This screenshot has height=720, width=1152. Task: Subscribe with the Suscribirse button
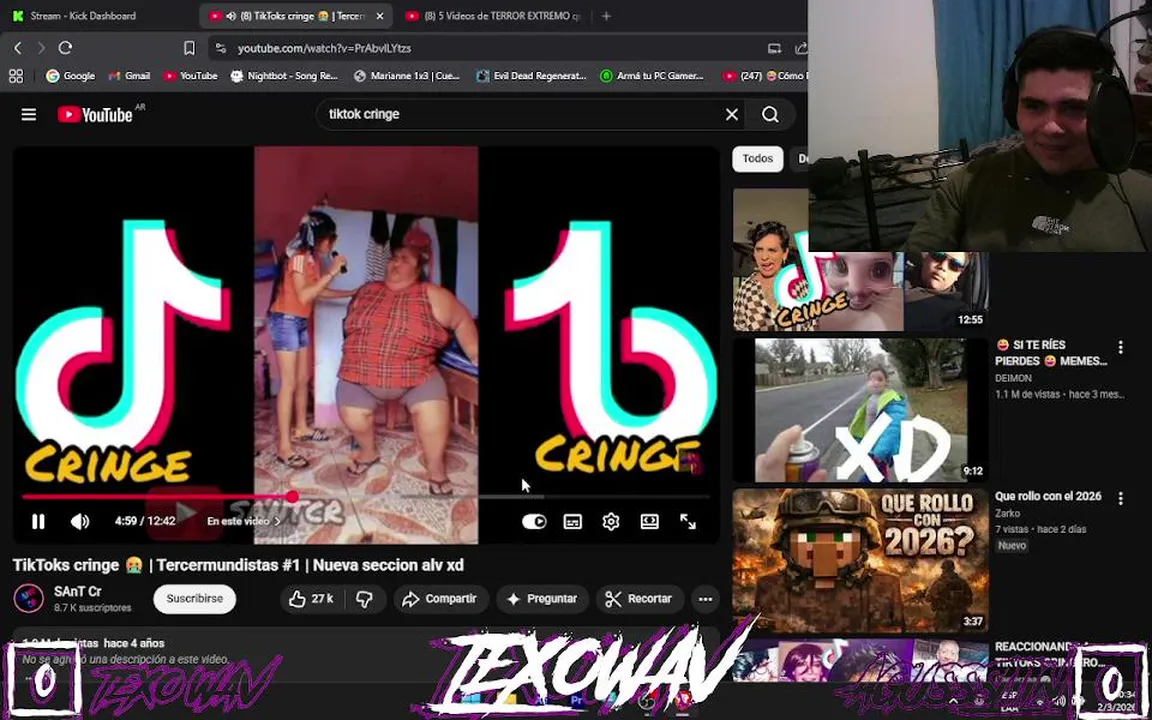195,599
